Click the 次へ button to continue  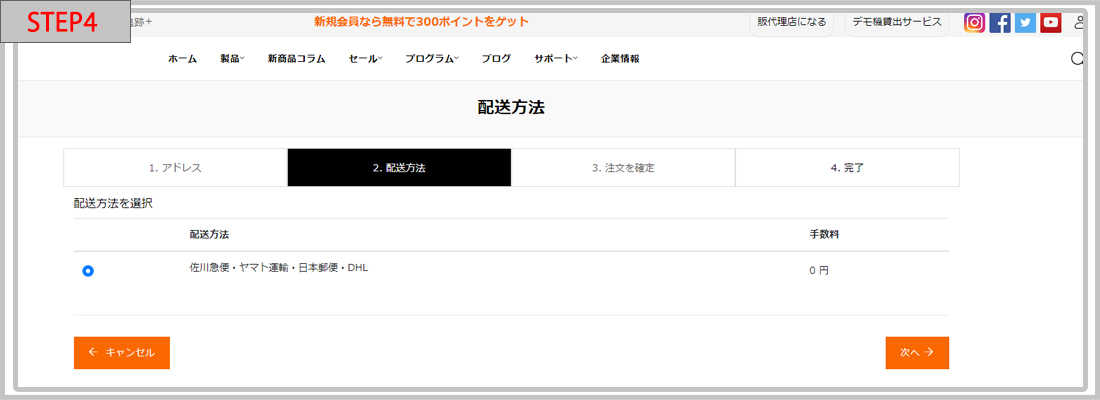tap(916, 353)
